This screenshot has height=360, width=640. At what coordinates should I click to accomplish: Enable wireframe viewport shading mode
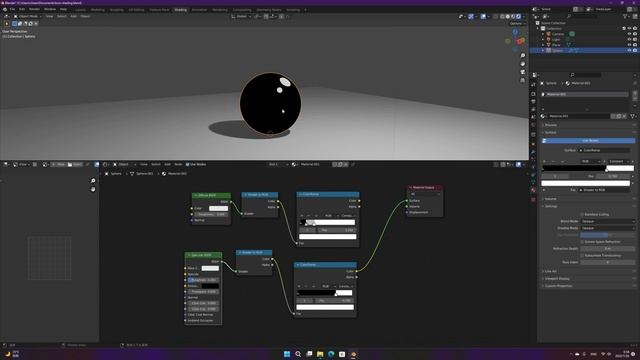click(502, 16)
